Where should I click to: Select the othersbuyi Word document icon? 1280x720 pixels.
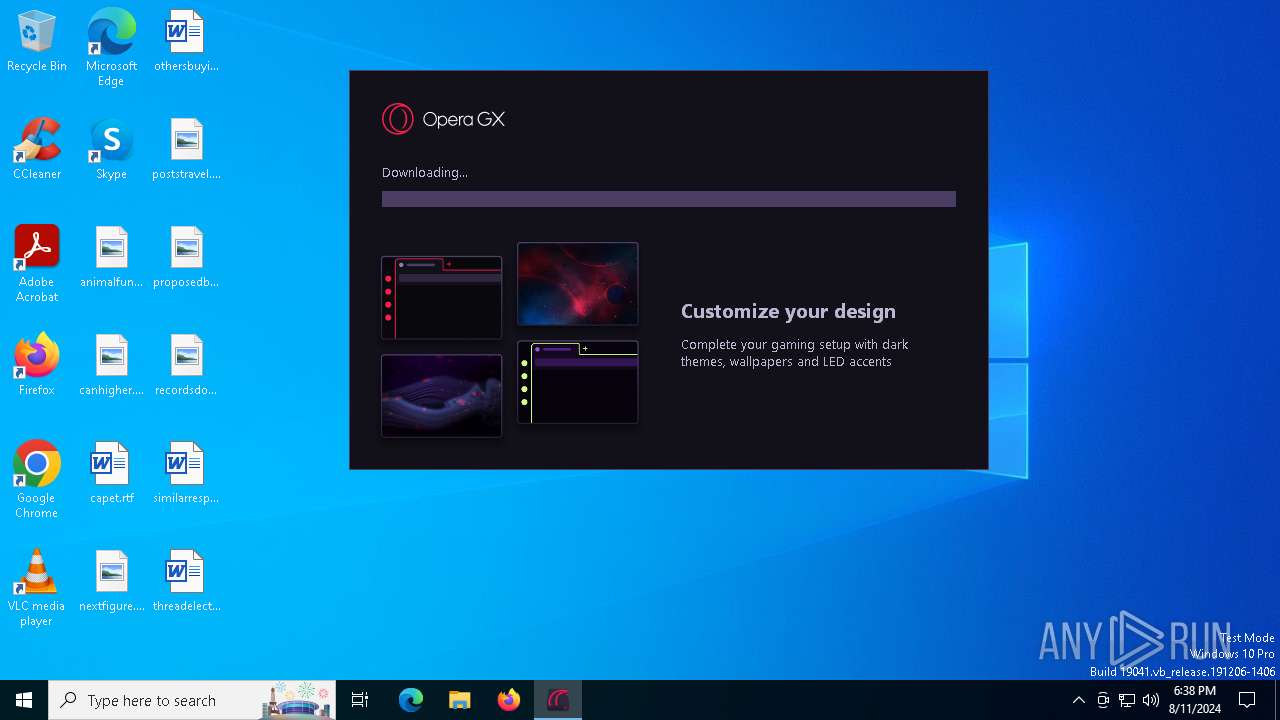[x=186, y=42]
